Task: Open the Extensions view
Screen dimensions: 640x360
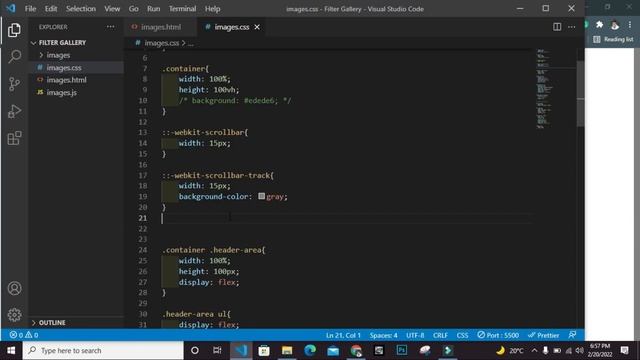Action: (x=14, y=138)
